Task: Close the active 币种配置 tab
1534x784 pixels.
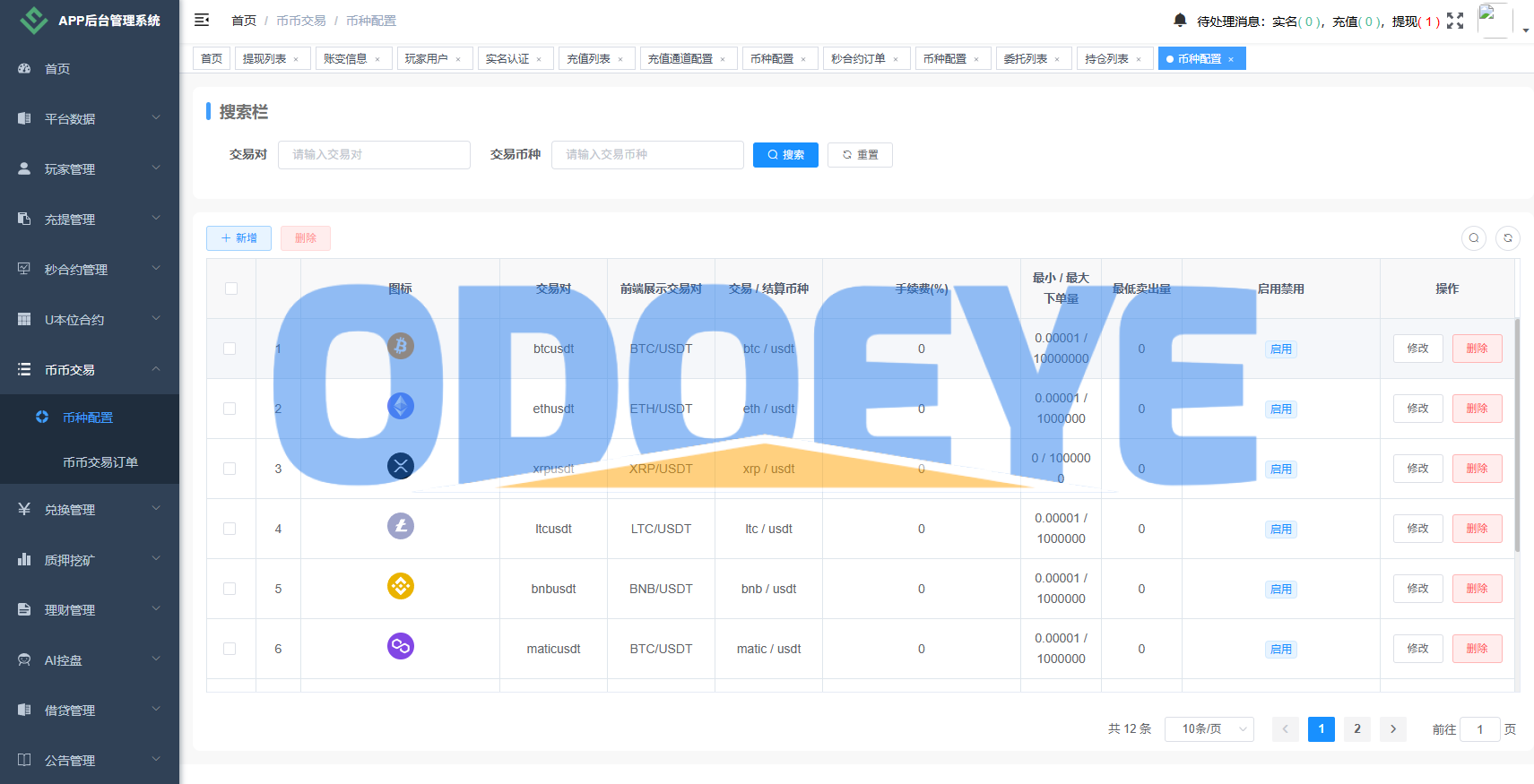Action: [1231, 59]
